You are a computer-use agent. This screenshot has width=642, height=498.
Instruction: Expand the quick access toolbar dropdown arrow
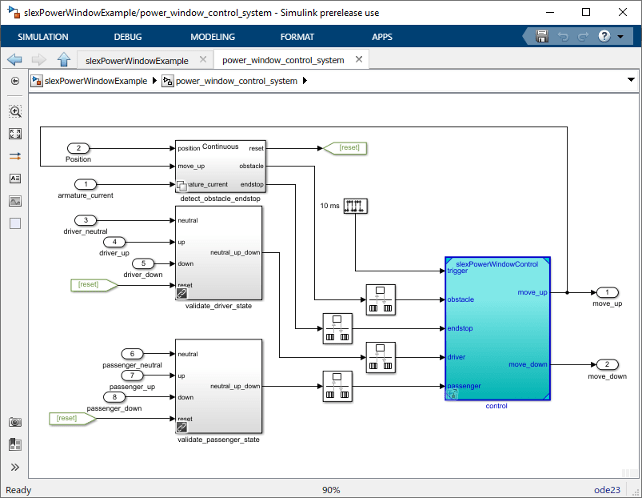click(x=621, y=36)
